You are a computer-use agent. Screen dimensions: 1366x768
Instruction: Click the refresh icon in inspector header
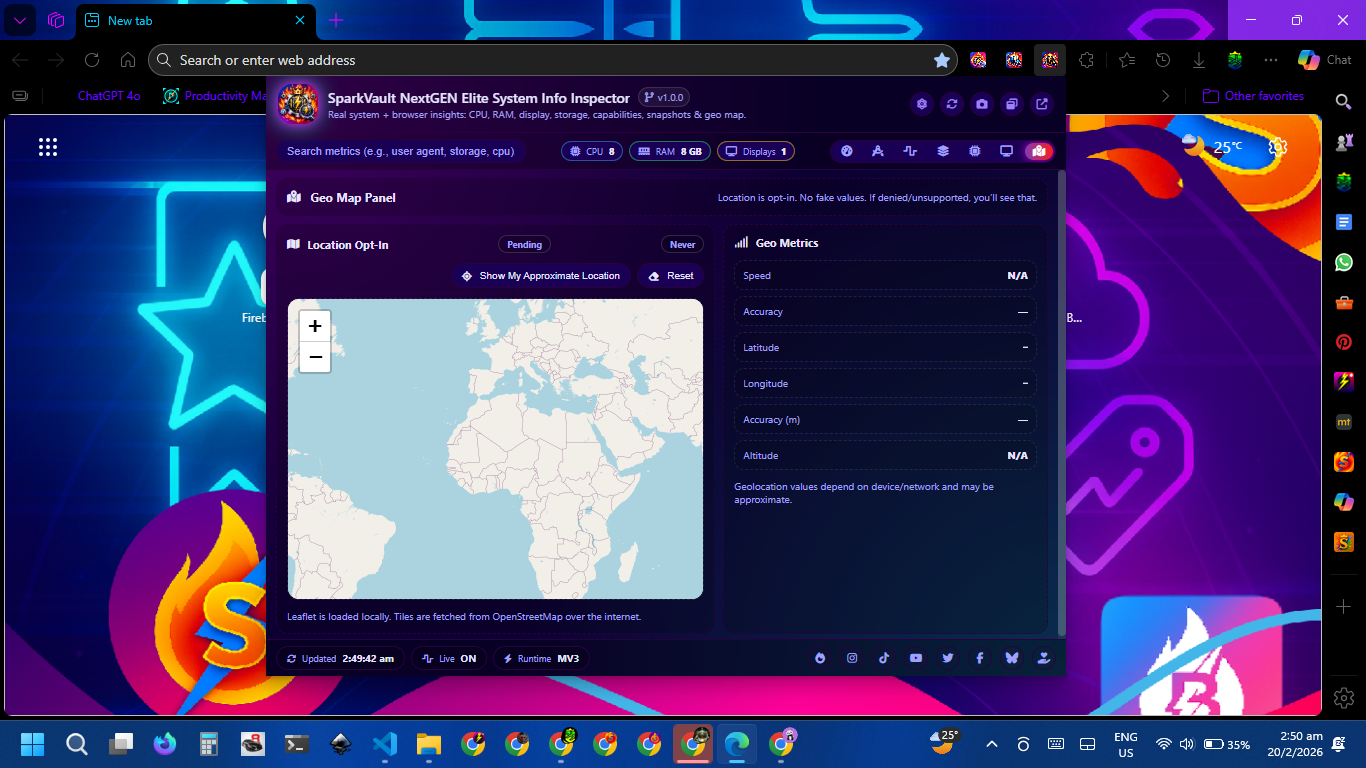pos(952,104)
